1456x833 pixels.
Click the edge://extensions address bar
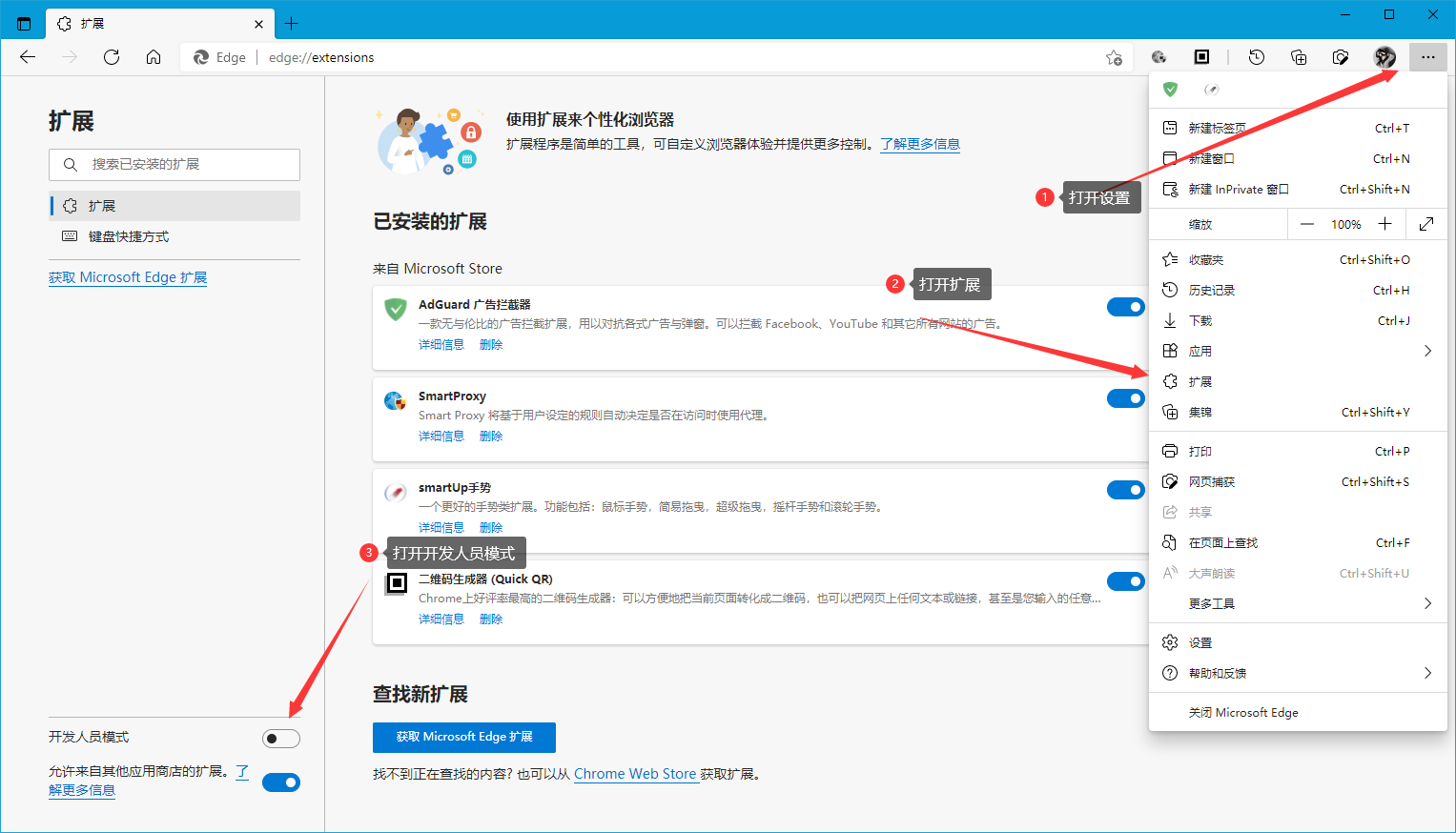click(658, 57)
